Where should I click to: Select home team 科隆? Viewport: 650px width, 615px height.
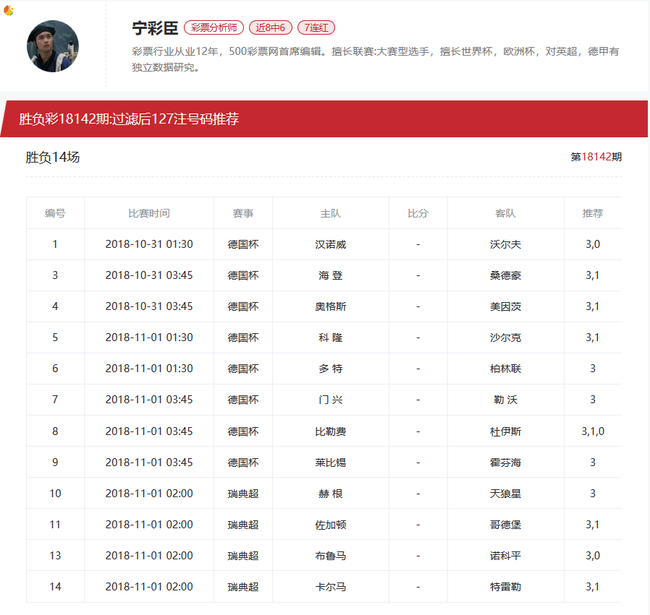pos(330,338)
